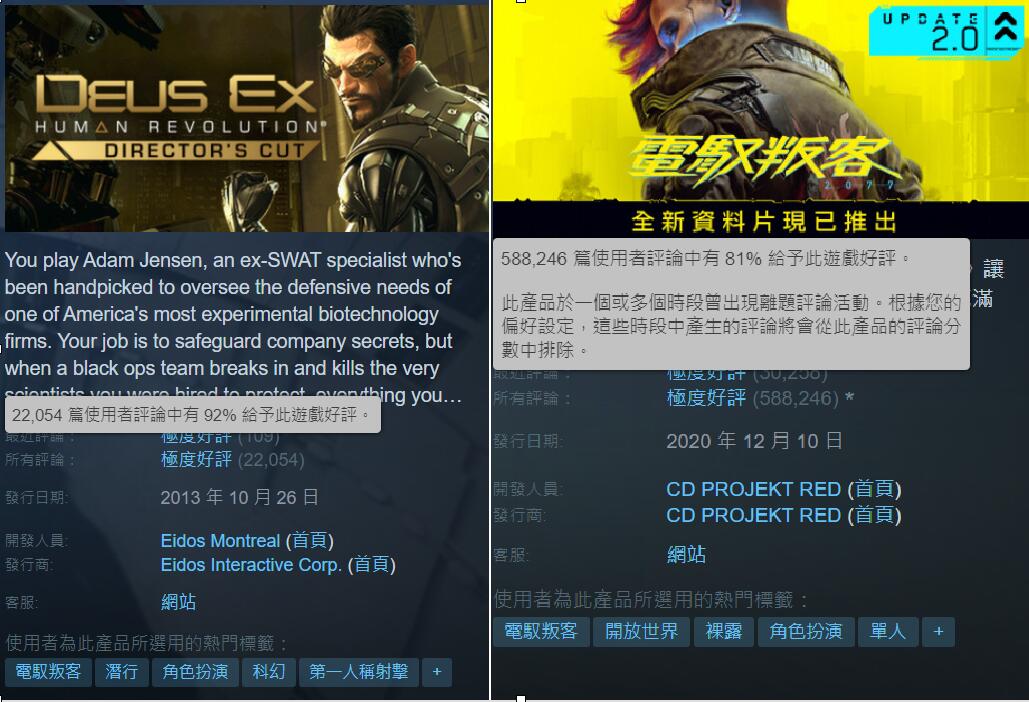The height and width of the screenshot is (702, 1029).
Task: Select the 單人 tag
Action: (887, 631)
